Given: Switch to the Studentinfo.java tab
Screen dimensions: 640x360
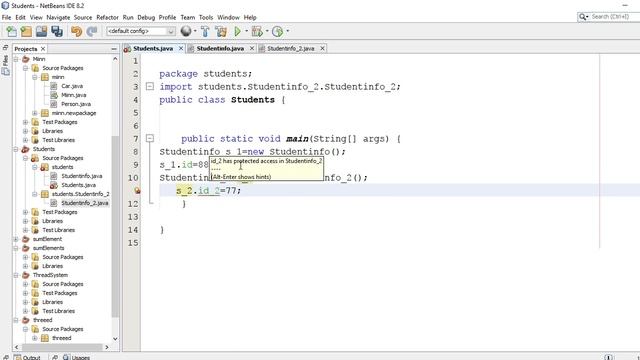Looking at the screenshot, I should (x=220, y=49).
